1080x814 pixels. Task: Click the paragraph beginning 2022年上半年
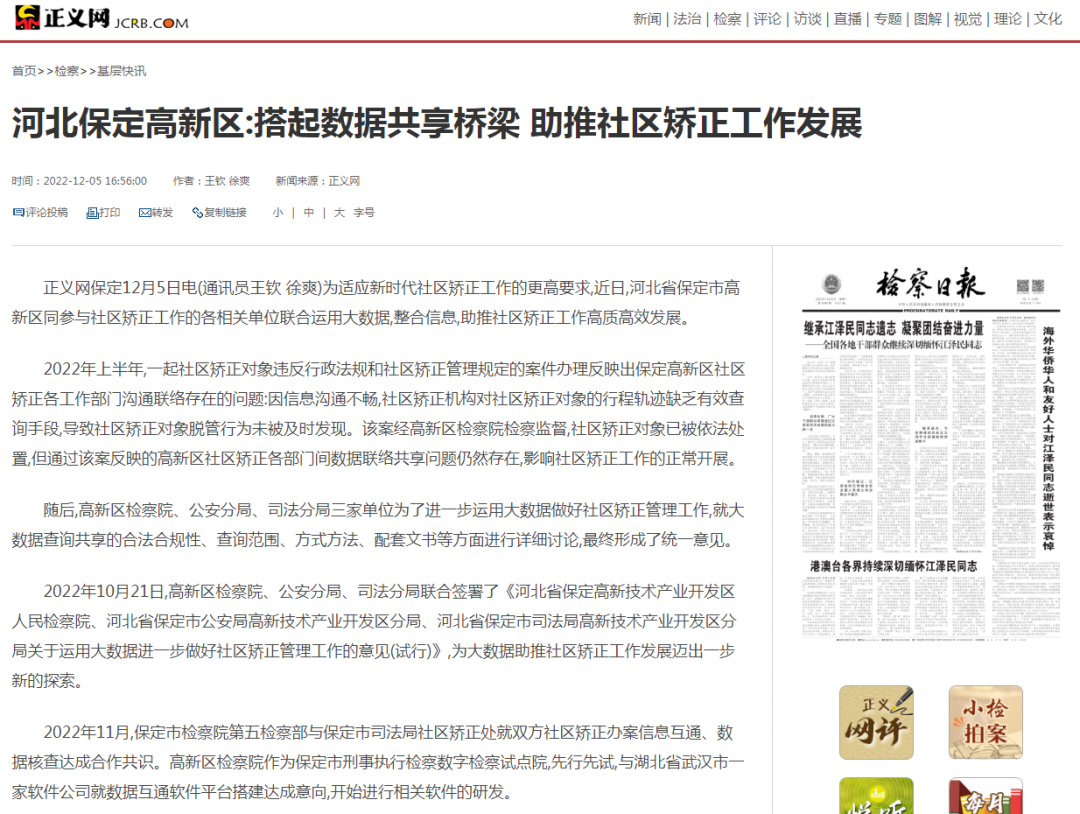(378, 414)
